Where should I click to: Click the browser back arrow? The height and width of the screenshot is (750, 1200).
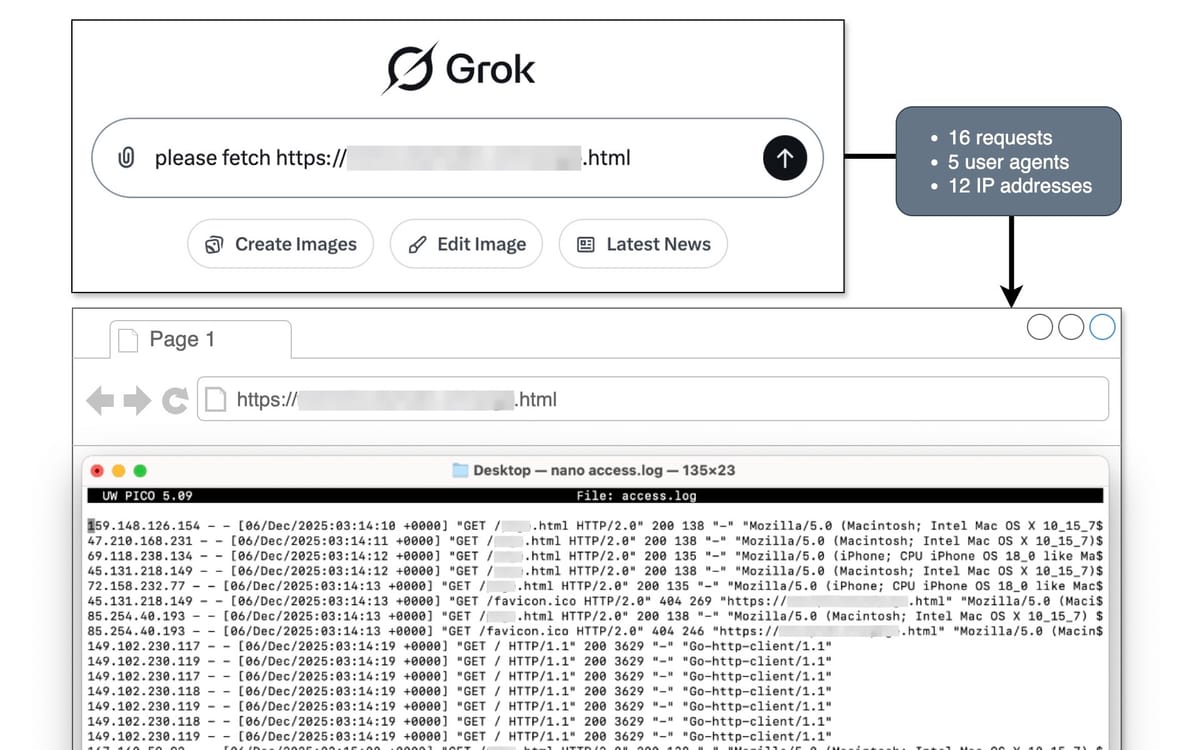pyautogui.click(x=100, y=399)
